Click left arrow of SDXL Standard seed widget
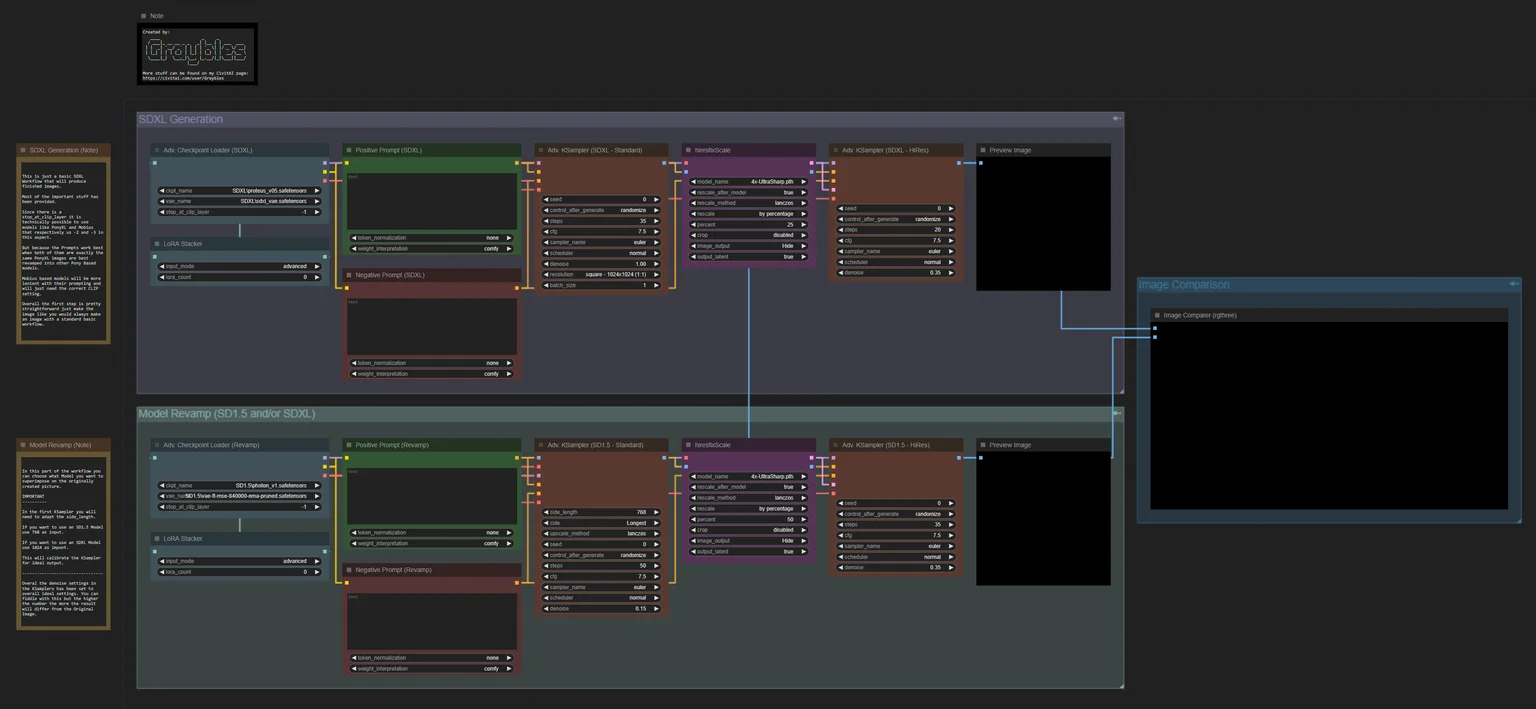The height and width of the screenshot is (709, 1536). [x=546, y=199]
